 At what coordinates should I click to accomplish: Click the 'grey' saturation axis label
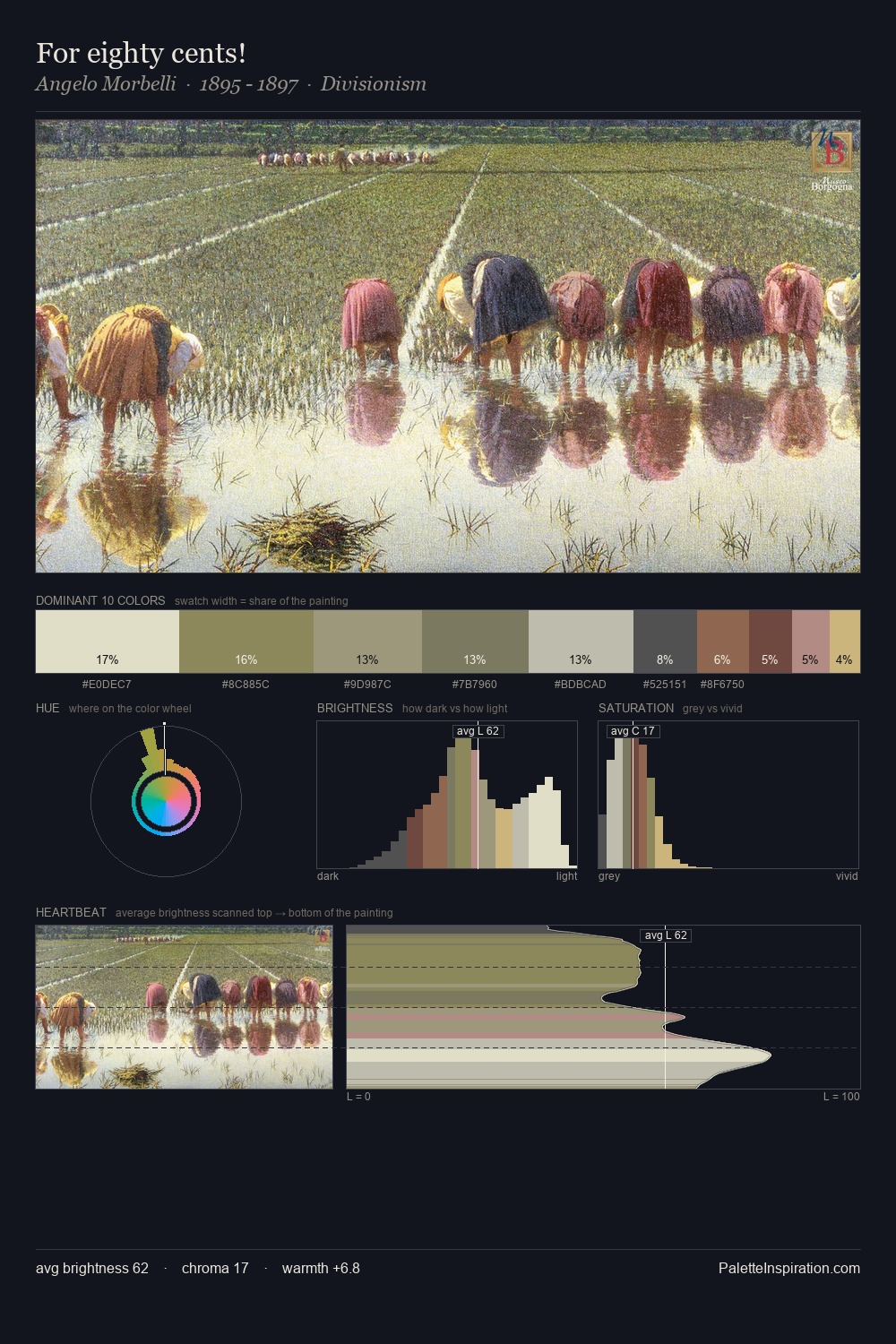pyautogui.click(x=609, y=876)
